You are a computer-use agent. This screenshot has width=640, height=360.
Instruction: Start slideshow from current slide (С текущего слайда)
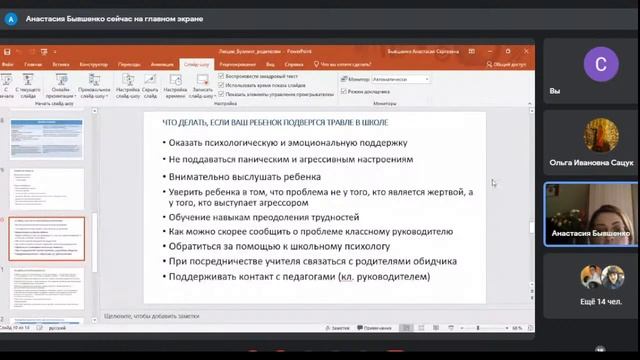(28, 86)
